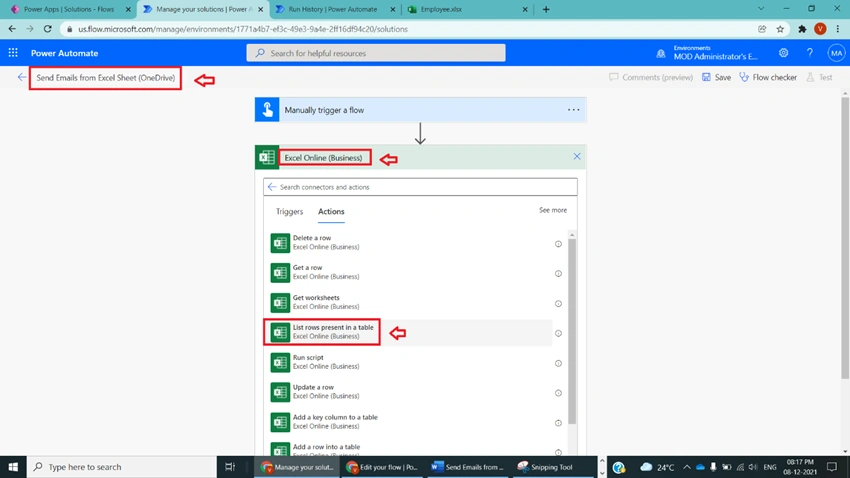
Task: Open Snipping Tool from the taskbar
Action: [552, 467]
